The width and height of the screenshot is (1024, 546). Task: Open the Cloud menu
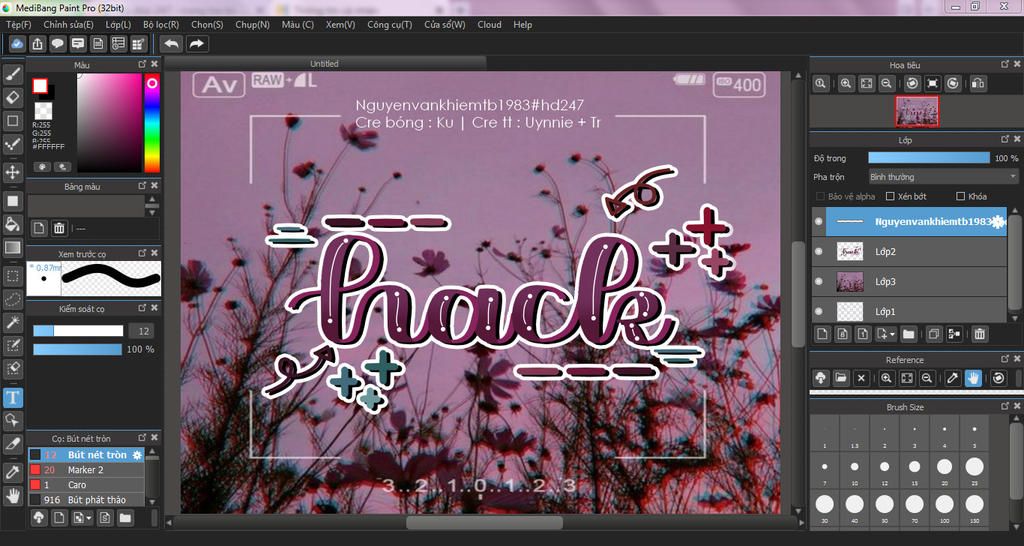(x=489, y=25)
